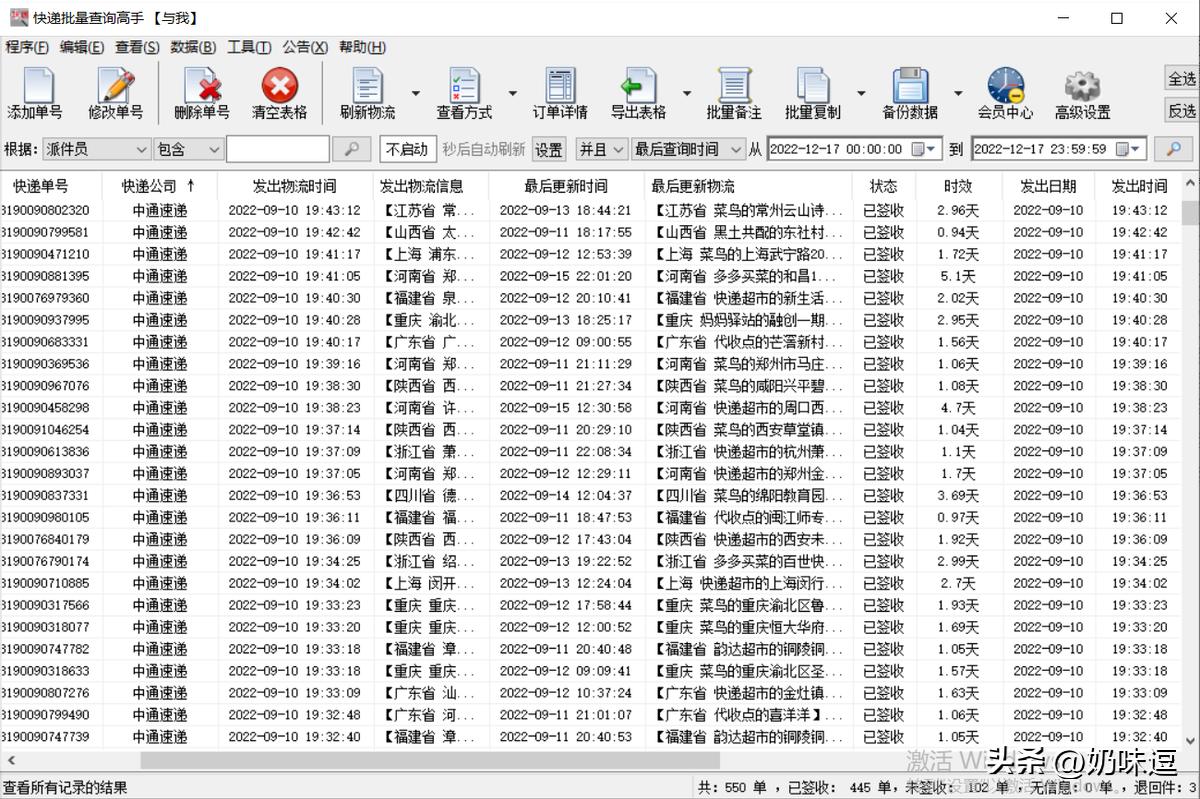Launch 高级设置 advanced settings

1082,92
